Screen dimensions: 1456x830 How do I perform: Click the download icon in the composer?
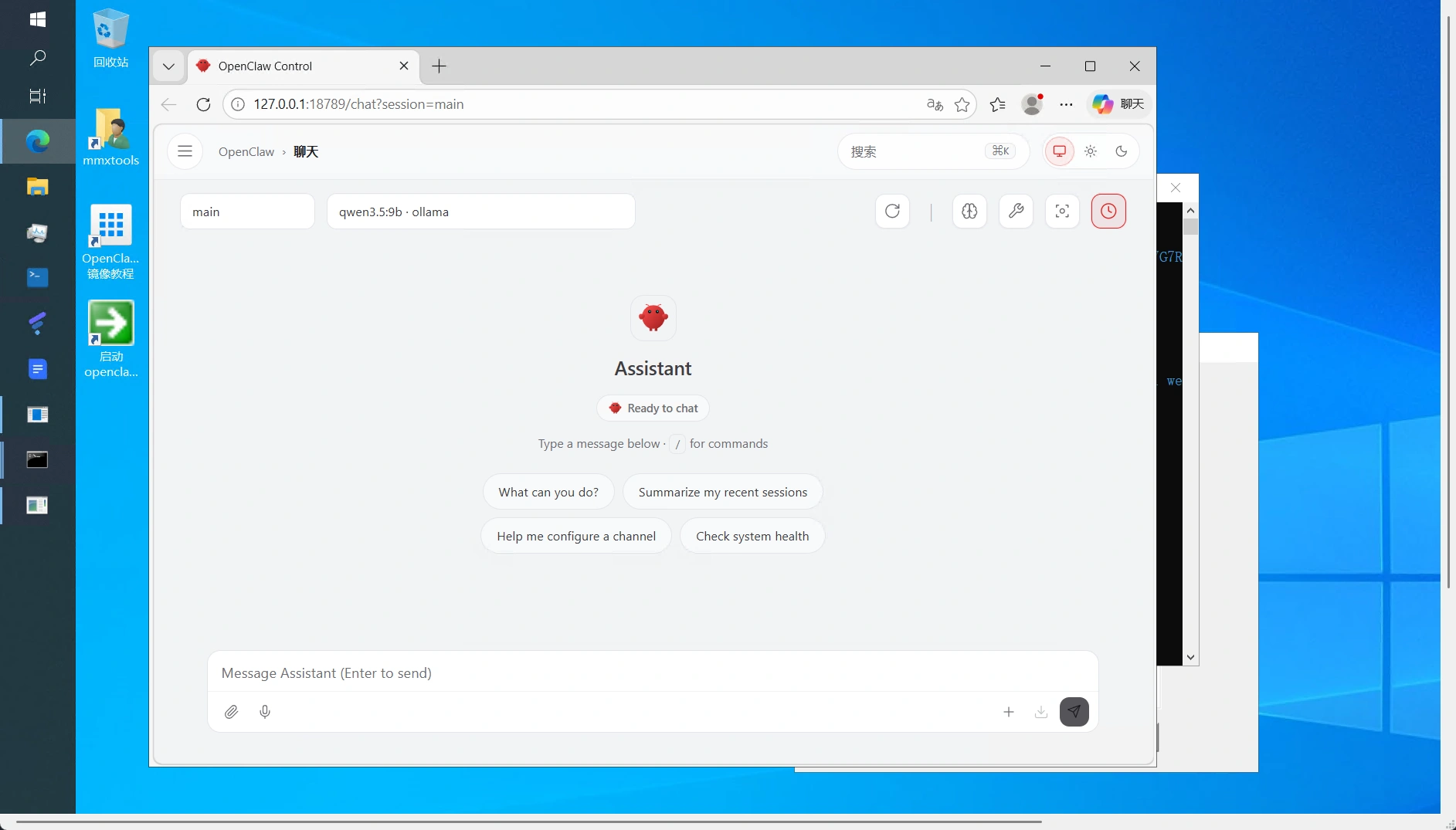(x=1041, y=712)
